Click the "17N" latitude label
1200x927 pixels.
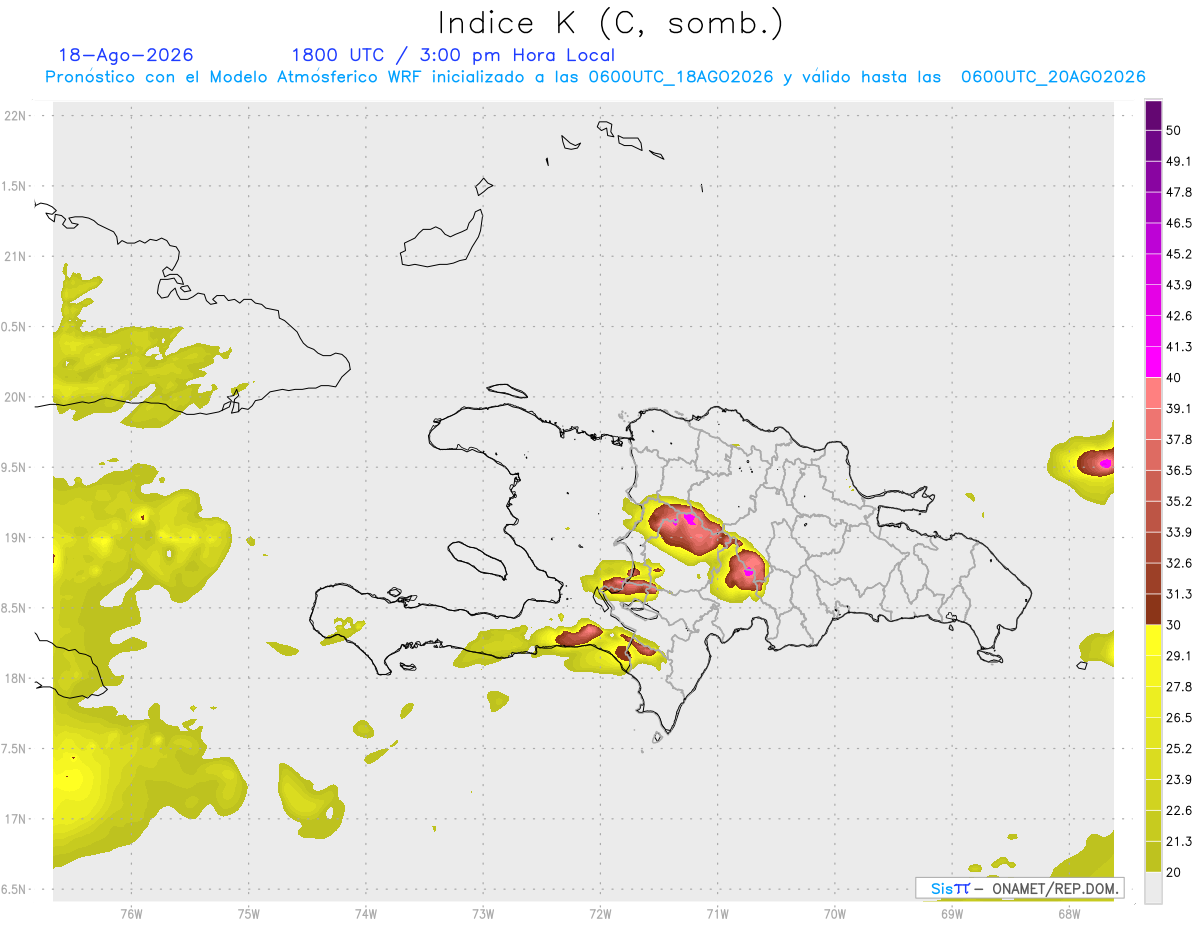pos(17,819)
